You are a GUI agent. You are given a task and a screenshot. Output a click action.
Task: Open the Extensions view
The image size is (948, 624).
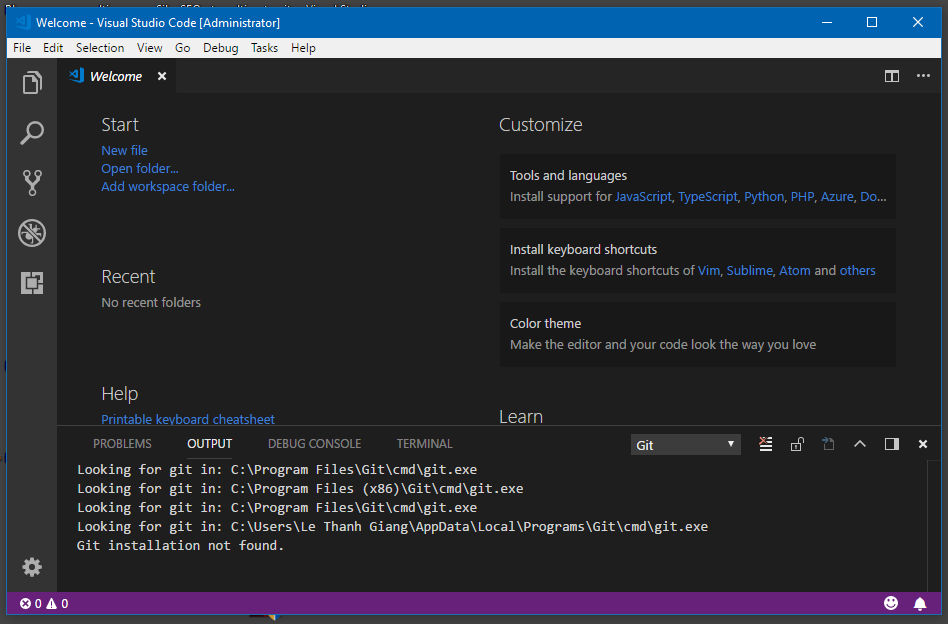tap(31, 283)
